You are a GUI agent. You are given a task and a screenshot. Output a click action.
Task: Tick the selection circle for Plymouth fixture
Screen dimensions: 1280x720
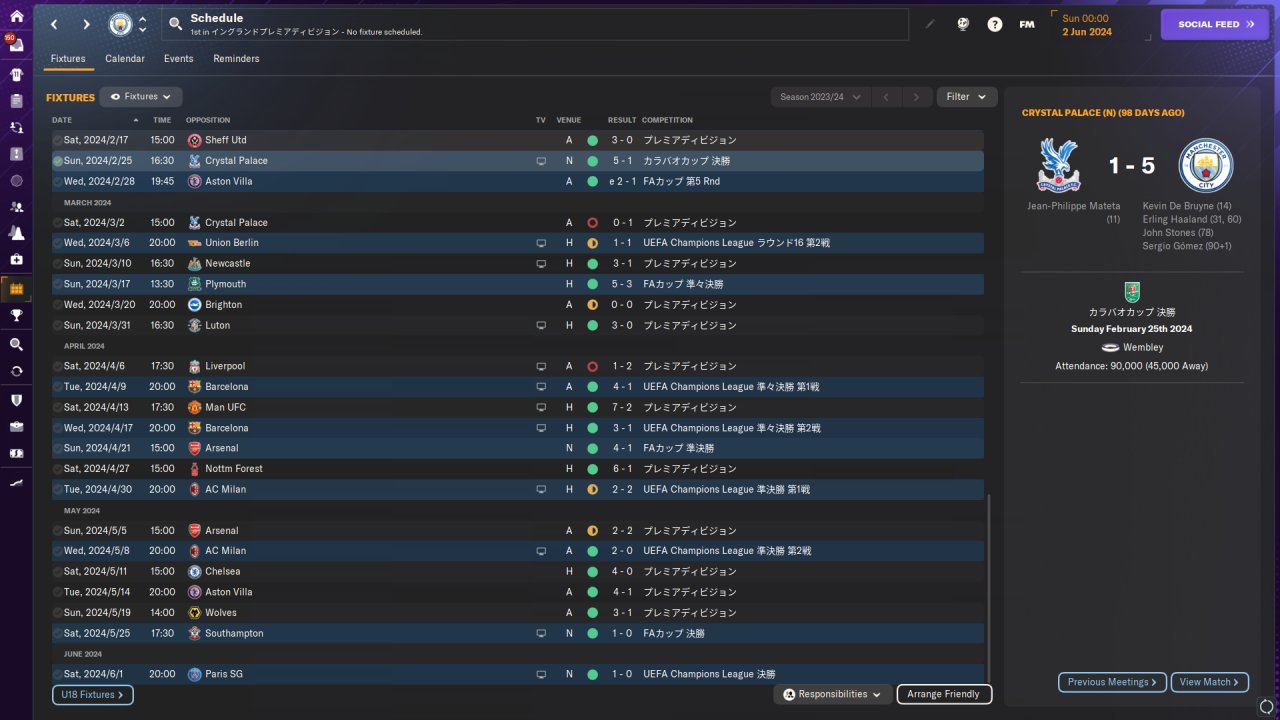[57, 284]
